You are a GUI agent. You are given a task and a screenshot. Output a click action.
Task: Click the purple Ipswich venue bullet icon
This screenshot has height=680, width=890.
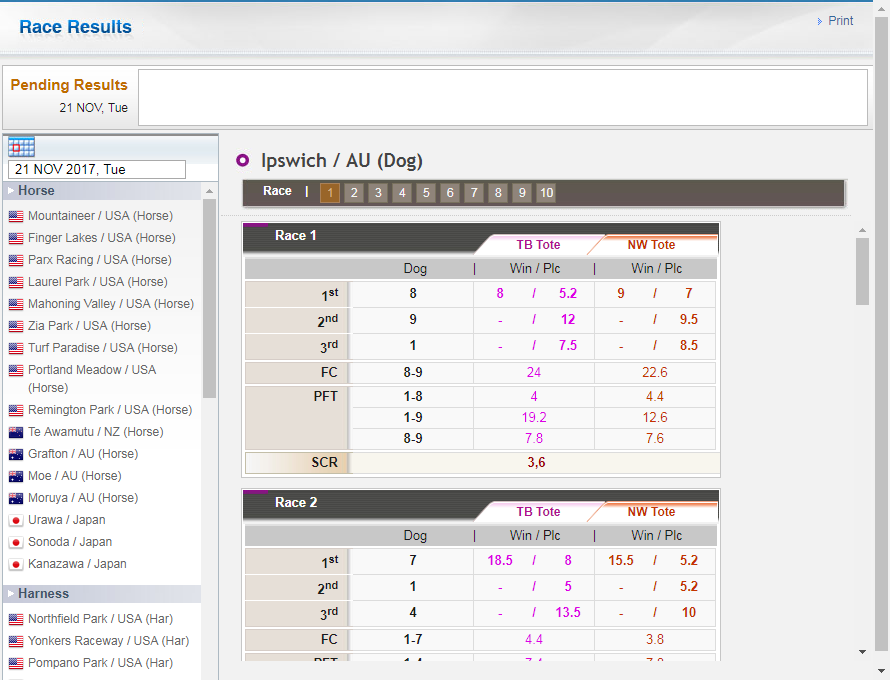point(243,161)
